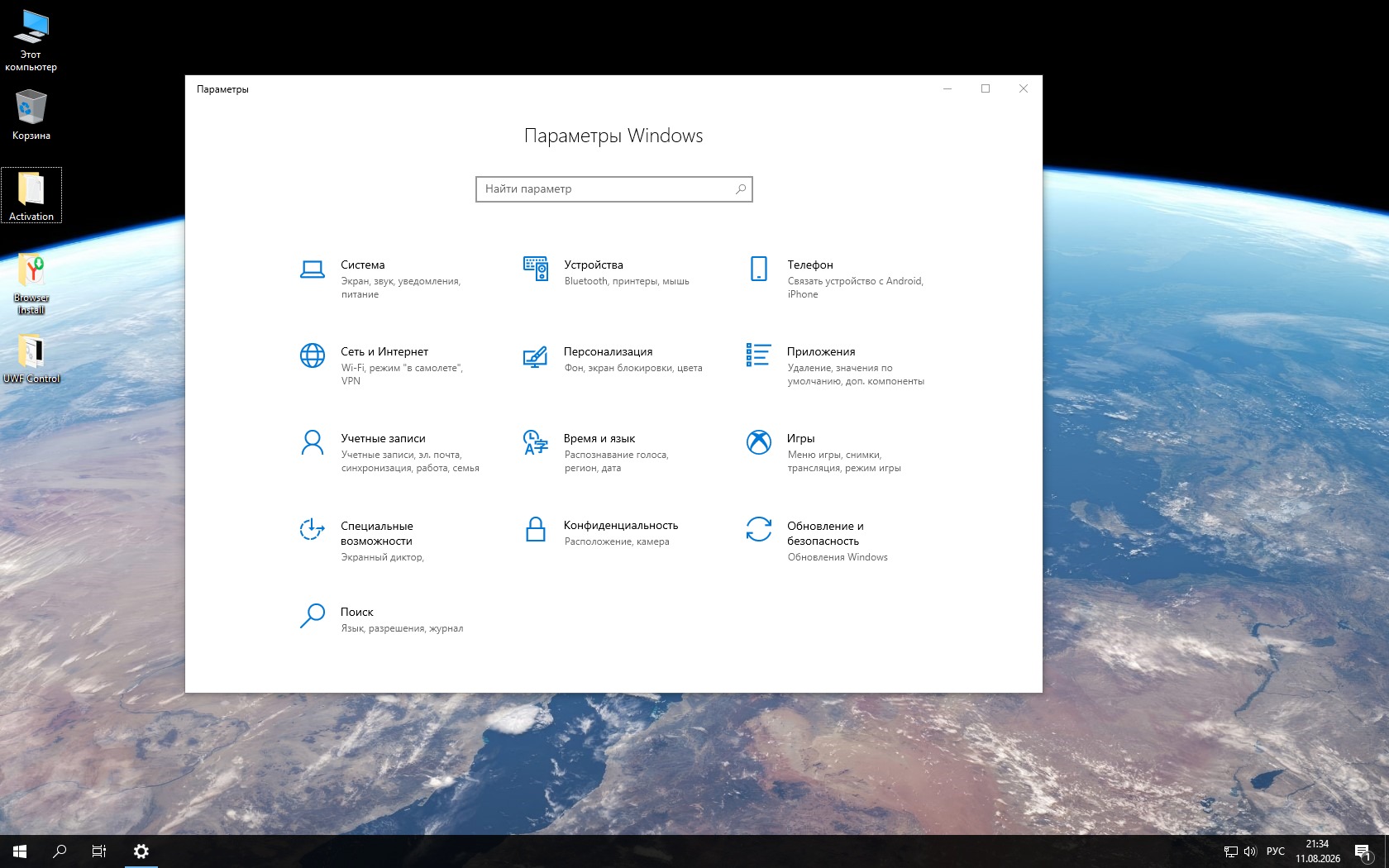The width and height of the screenshot is (1389, 868).
Task: Click 'Экран, звук, уведомления, питание' description
Action: 401,288
